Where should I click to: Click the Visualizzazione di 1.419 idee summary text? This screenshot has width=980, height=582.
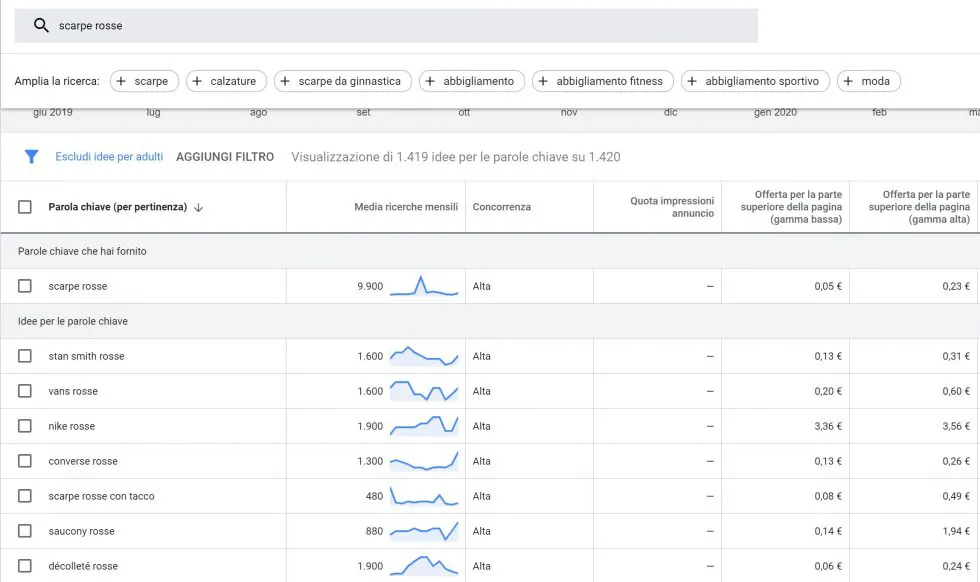(456, 157)
